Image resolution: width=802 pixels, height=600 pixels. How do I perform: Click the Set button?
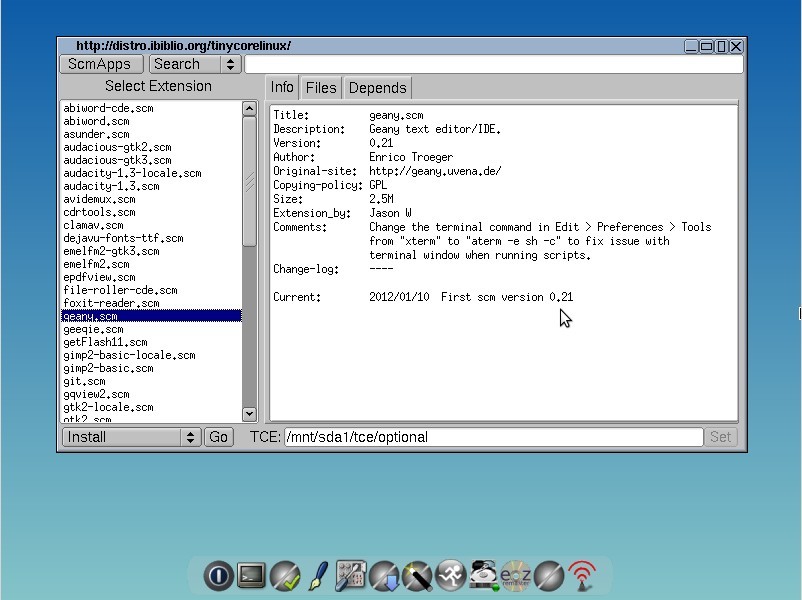click(x=720, y=437)
